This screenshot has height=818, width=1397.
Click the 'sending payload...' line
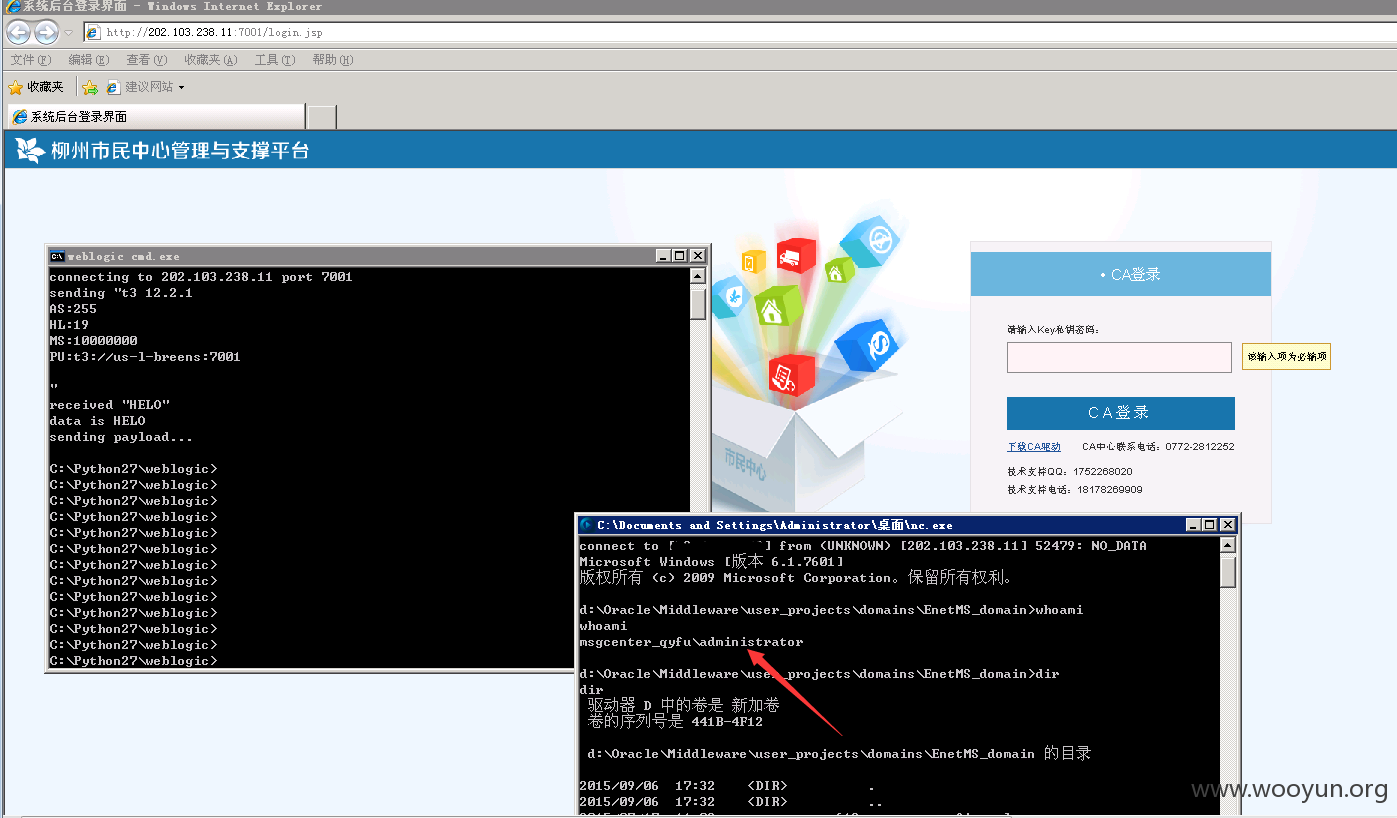pyautogui.click(x=121, y=437)
